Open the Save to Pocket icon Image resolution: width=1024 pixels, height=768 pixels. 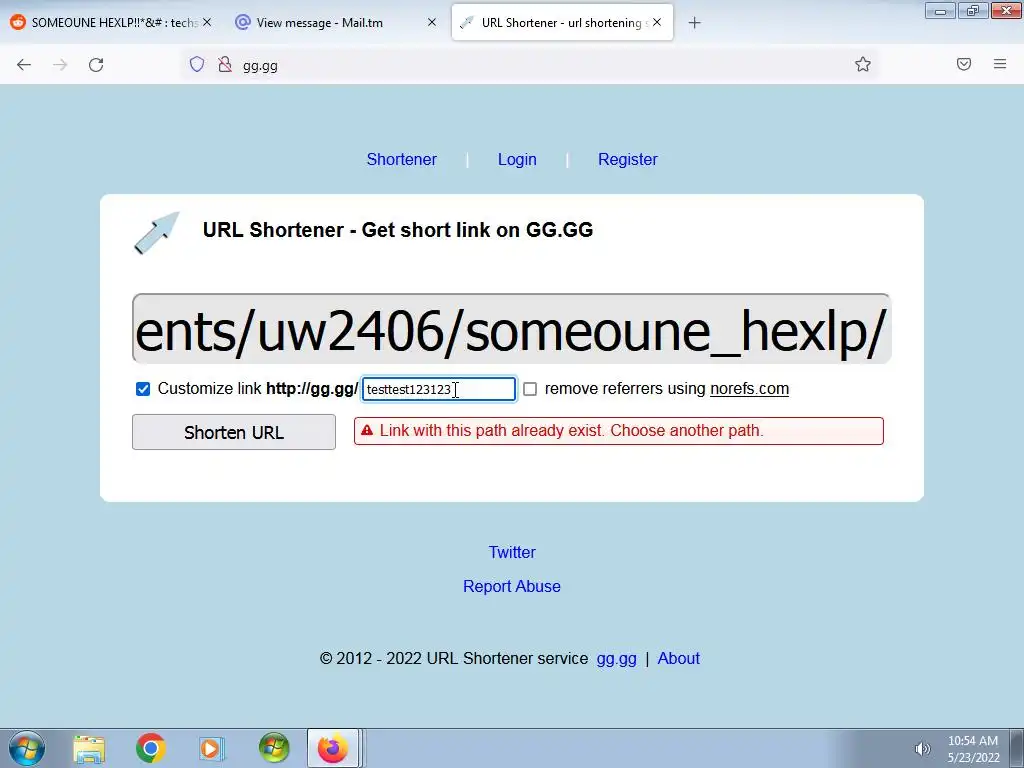tap(964, 64)
